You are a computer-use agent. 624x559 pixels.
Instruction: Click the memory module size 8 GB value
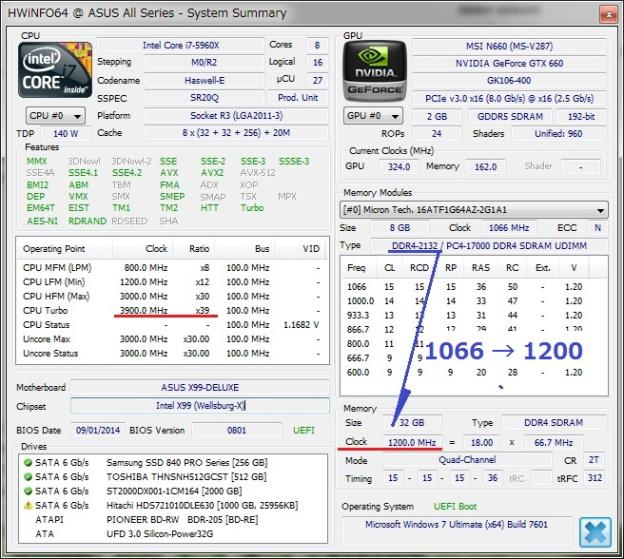point(400,228)
